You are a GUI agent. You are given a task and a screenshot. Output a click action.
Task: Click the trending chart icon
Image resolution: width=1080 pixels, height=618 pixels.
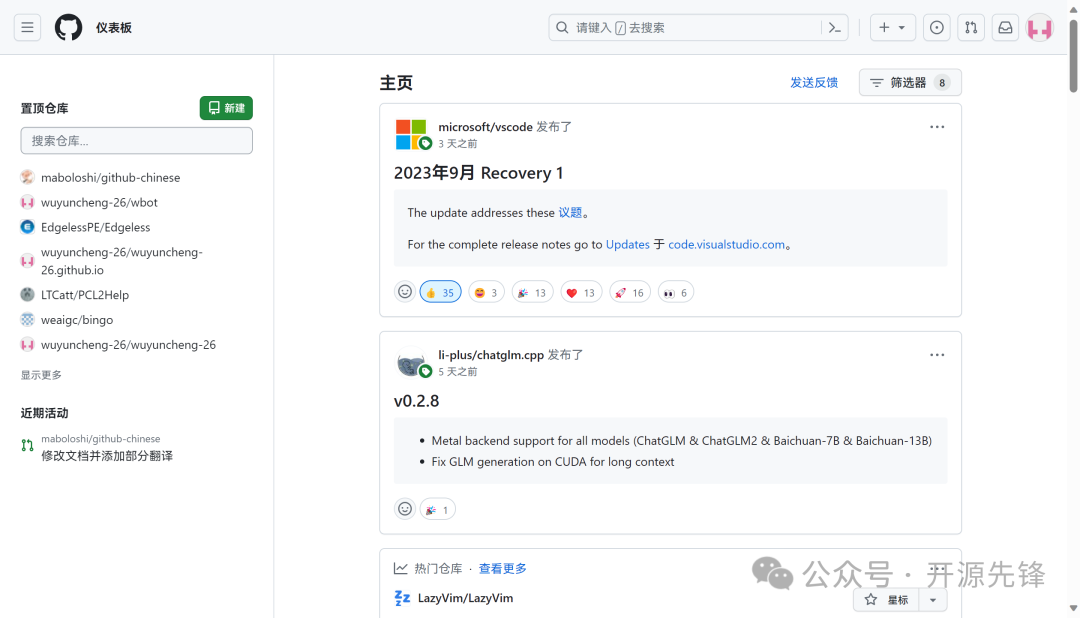point(400,568)
